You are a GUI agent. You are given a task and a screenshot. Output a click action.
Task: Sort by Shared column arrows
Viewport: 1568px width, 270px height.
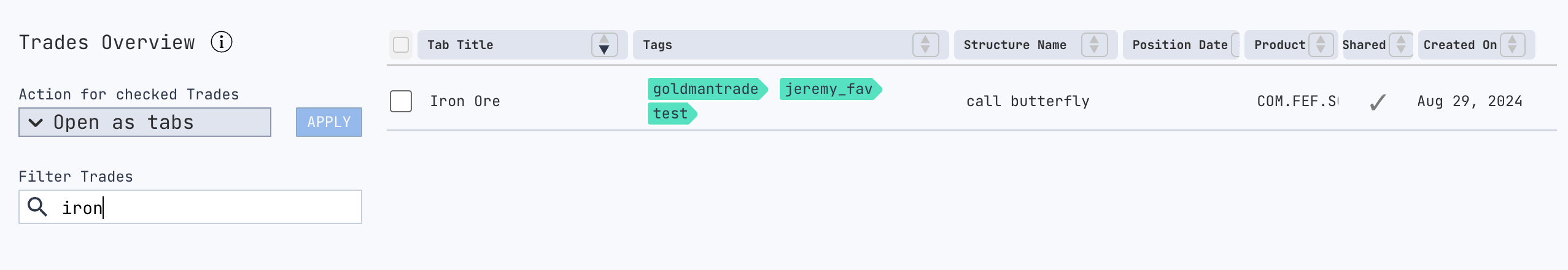point(1401,45)
